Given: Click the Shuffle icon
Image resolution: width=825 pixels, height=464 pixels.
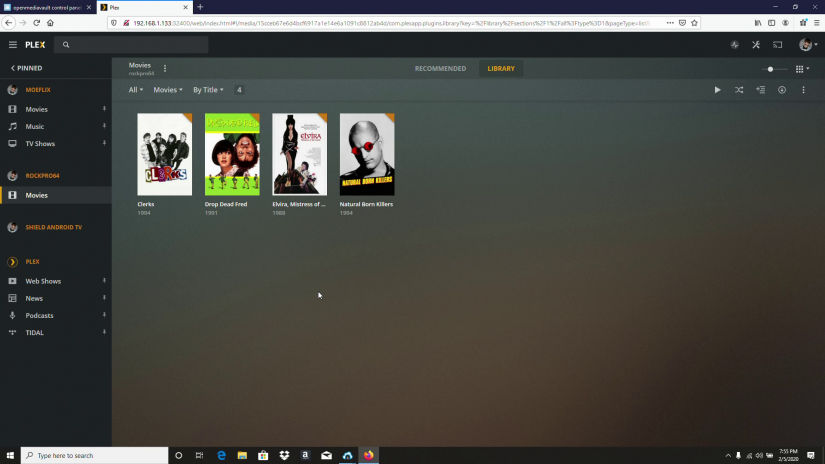Looking at the screenshot, I should tap(739, 90).
